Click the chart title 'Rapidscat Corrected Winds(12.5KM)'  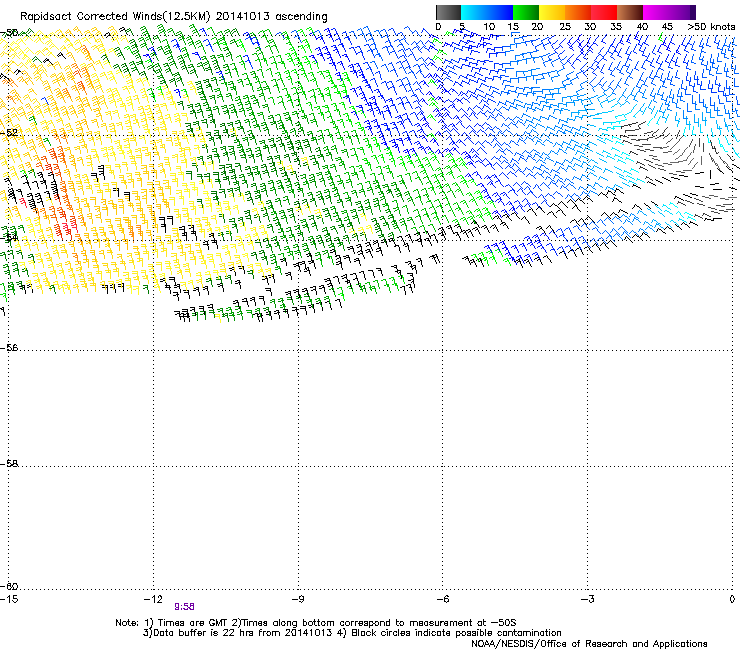pos(115,17)
